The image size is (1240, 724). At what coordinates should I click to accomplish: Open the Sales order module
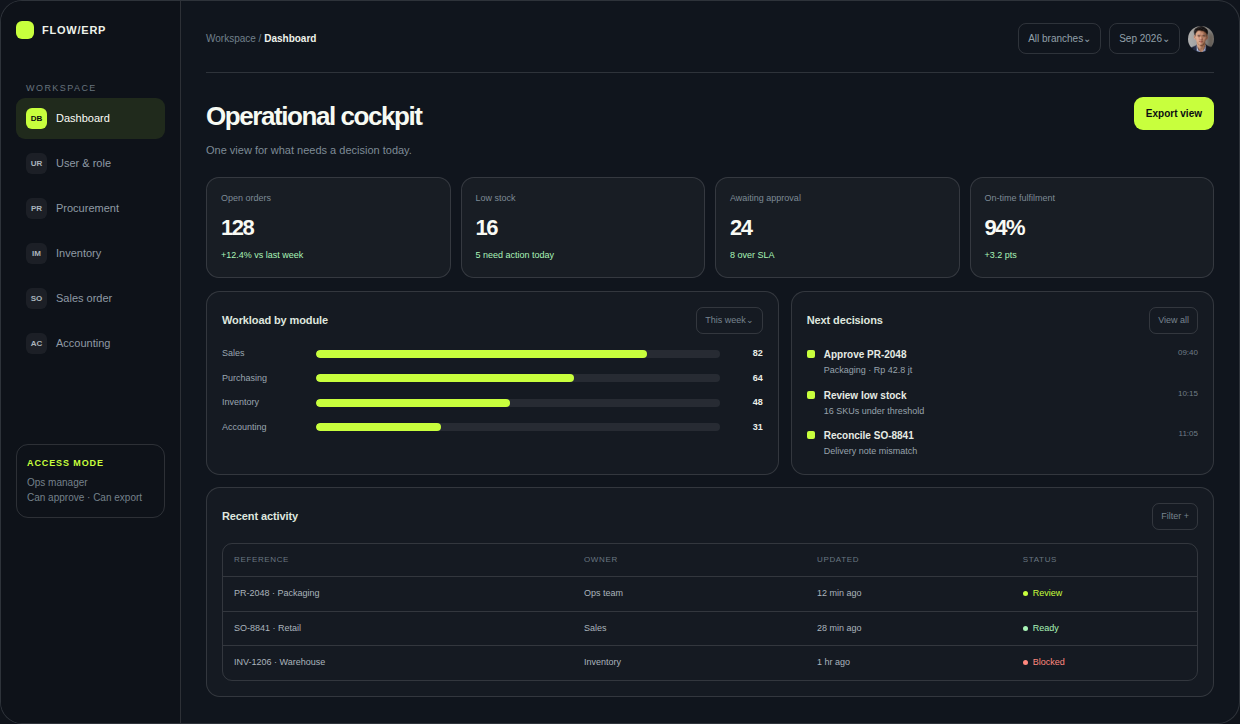pos(90,298)
